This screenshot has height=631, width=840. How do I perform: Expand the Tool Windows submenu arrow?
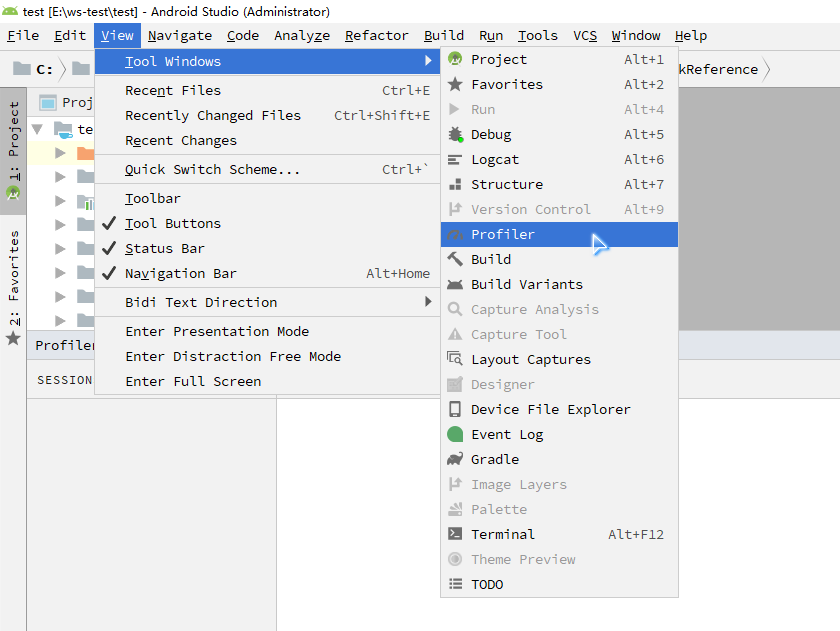428,61
